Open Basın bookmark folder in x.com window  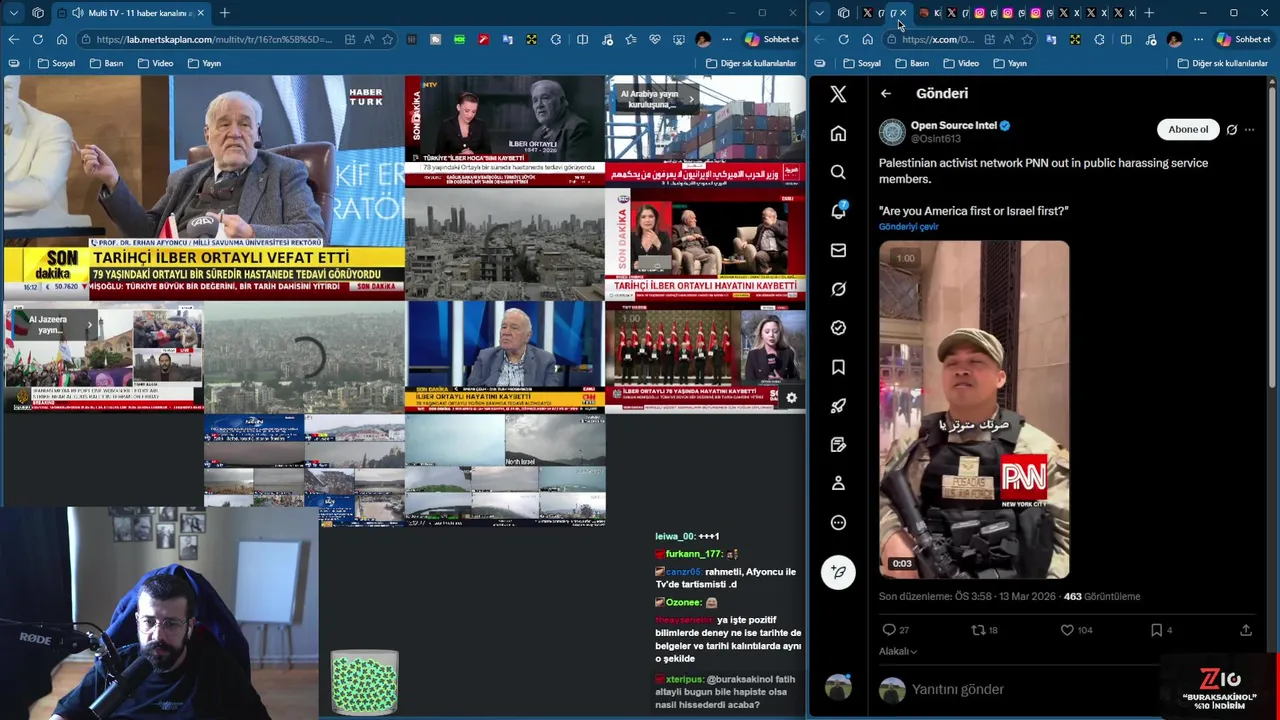[x=911, y=63]
